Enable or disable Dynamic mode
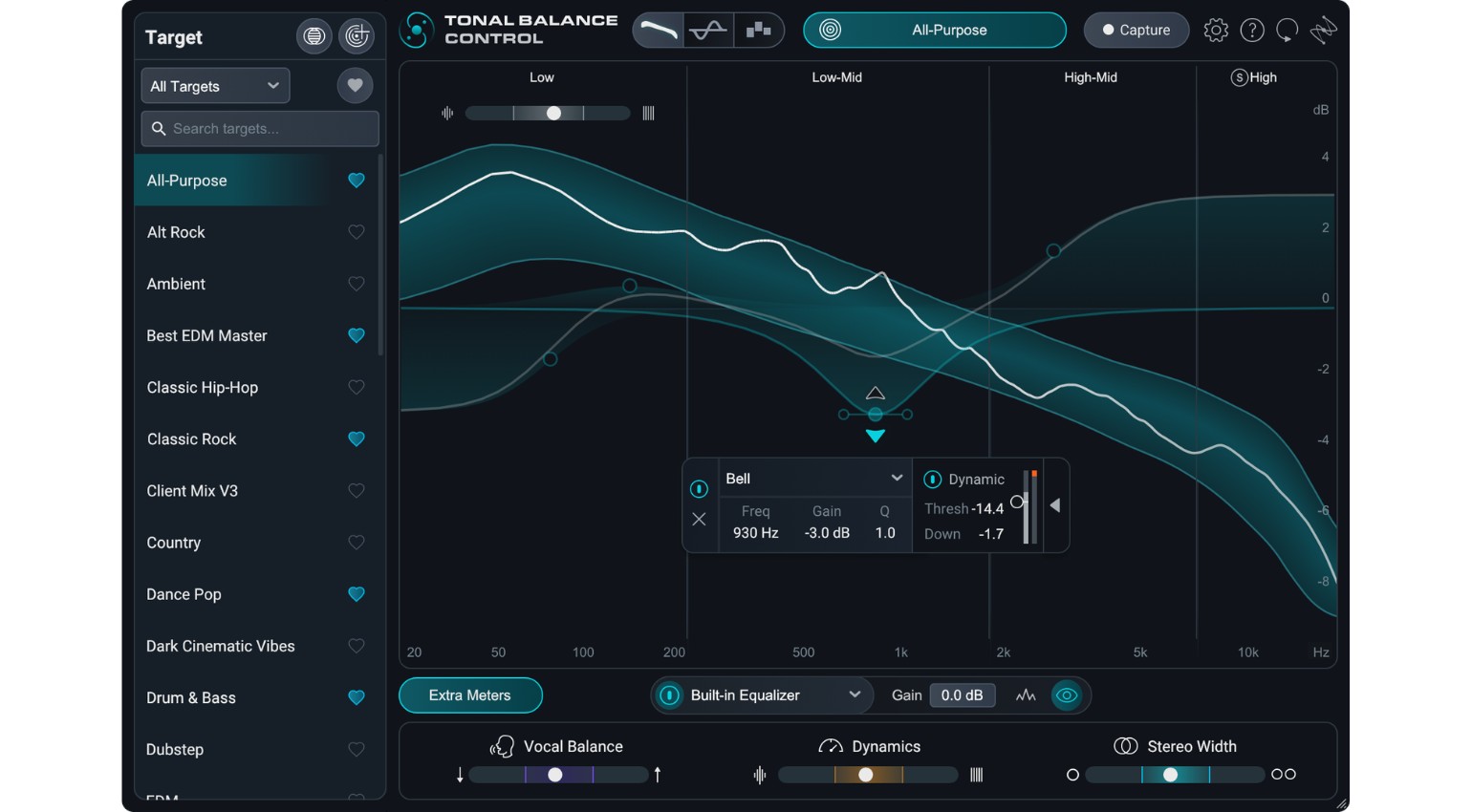1472x812 pixels. click(x=932, y=480)
